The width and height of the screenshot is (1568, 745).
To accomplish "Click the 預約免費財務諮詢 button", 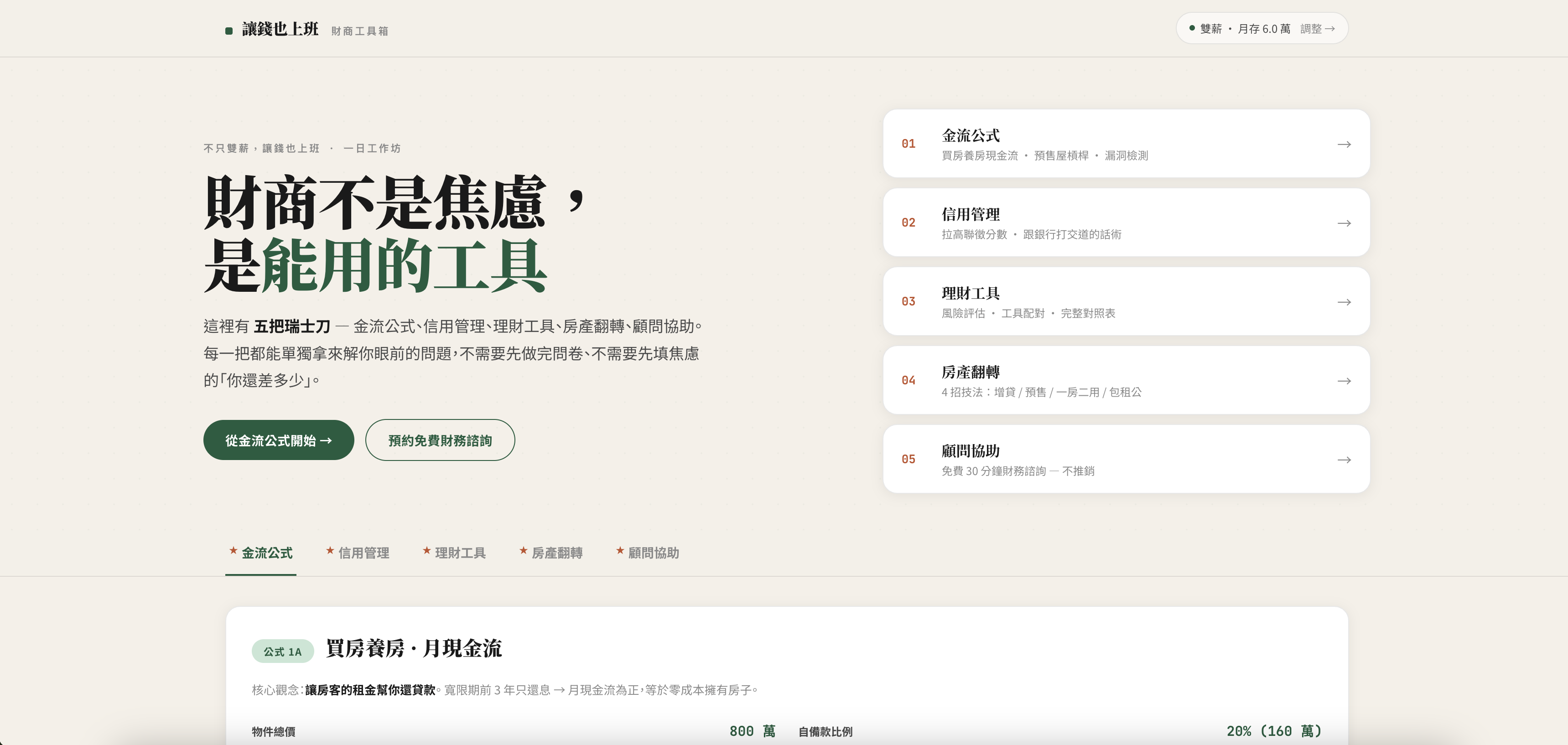I will coord(440,440).
